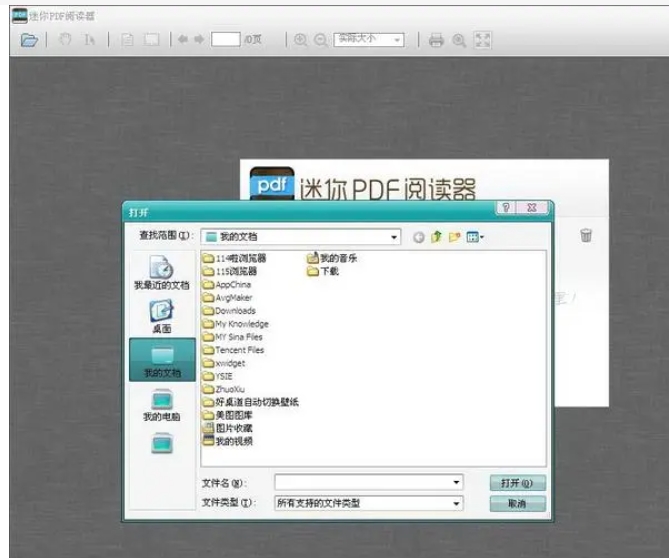
Task: Select the 115浏览器 folder
Action: tap(230, 271)
